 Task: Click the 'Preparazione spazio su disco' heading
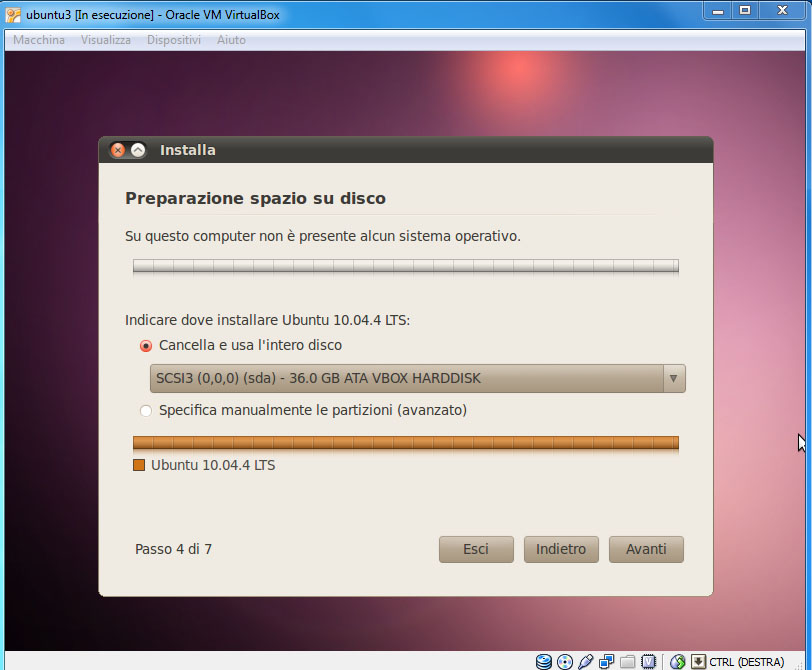pyautogui.click(x=255, y=199)
